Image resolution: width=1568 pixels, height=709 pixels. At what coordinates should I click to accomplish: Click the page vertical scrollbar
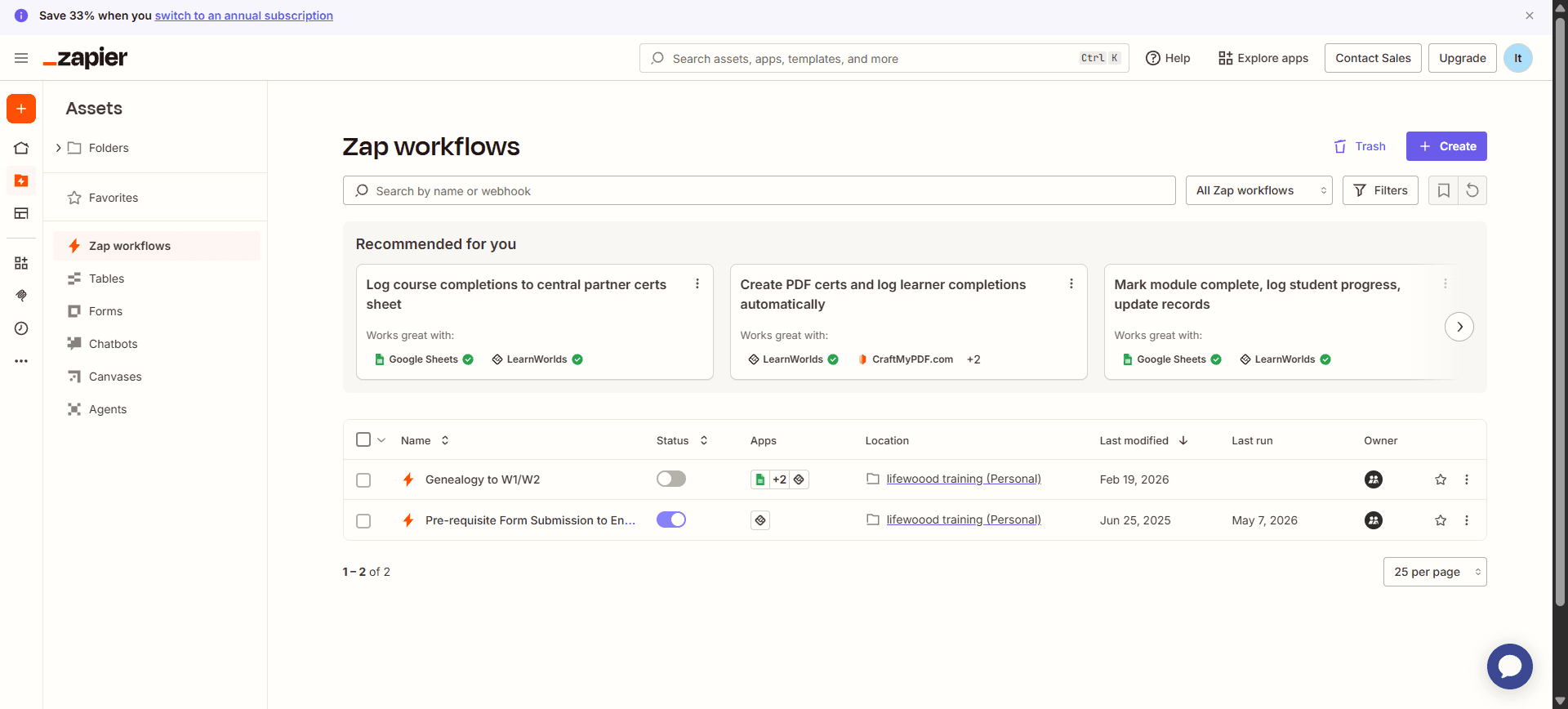click(x=1560, y=310)
